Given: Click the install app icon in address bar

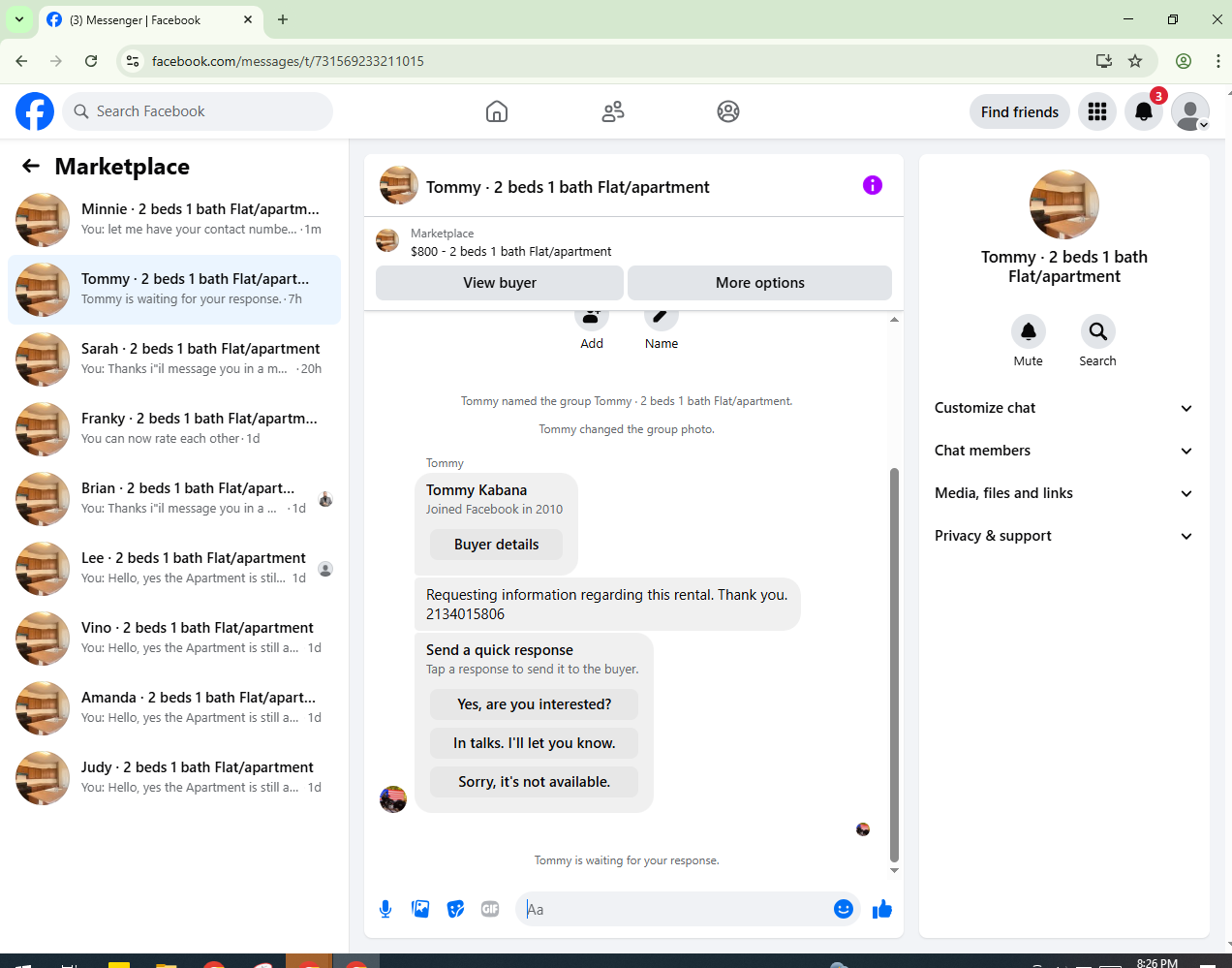Looking at the screenshot, I should (x=1104, y=61).
